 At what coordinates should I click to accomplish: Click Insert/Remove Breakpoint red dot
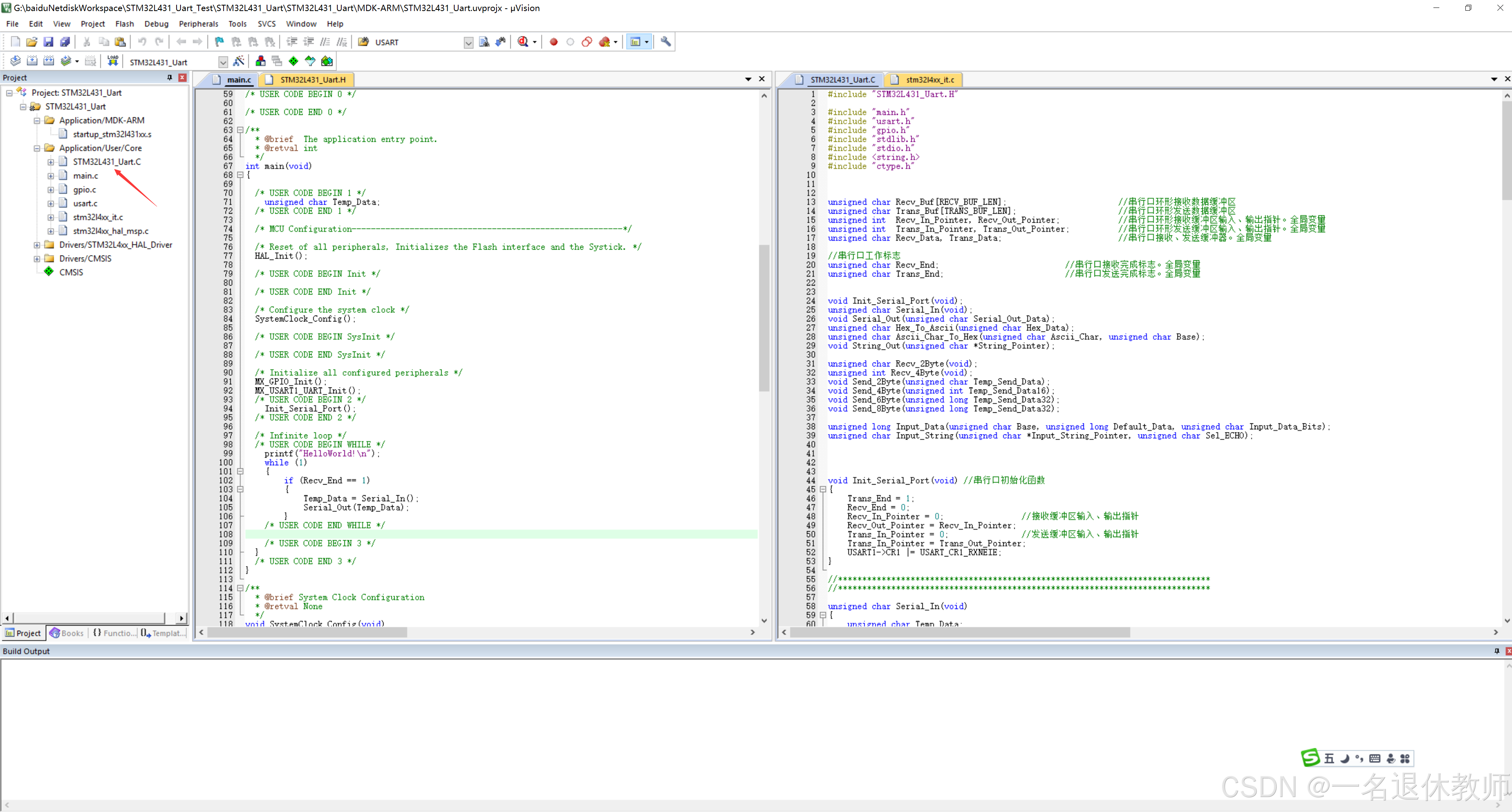pyautogui.click(x=553, y=41)
